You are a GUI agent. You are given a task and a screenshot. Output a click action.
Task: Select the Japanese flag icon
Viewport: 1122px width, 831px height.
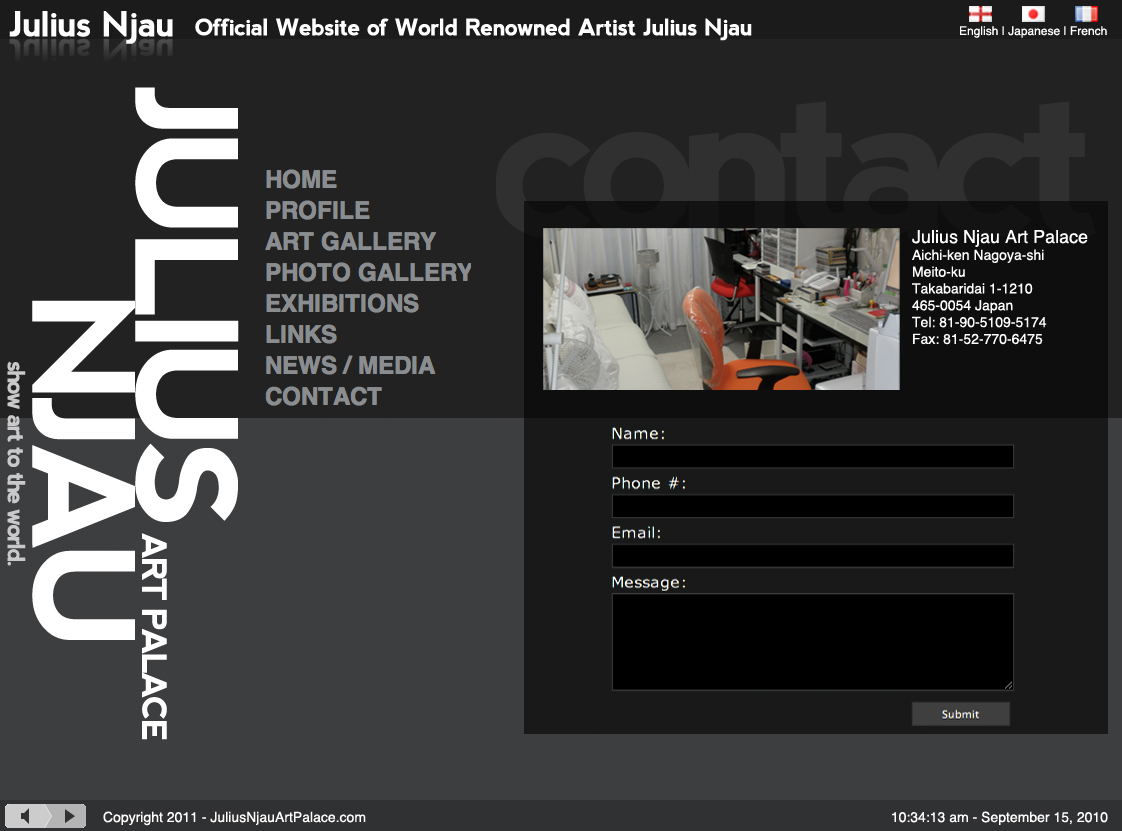1033,14
